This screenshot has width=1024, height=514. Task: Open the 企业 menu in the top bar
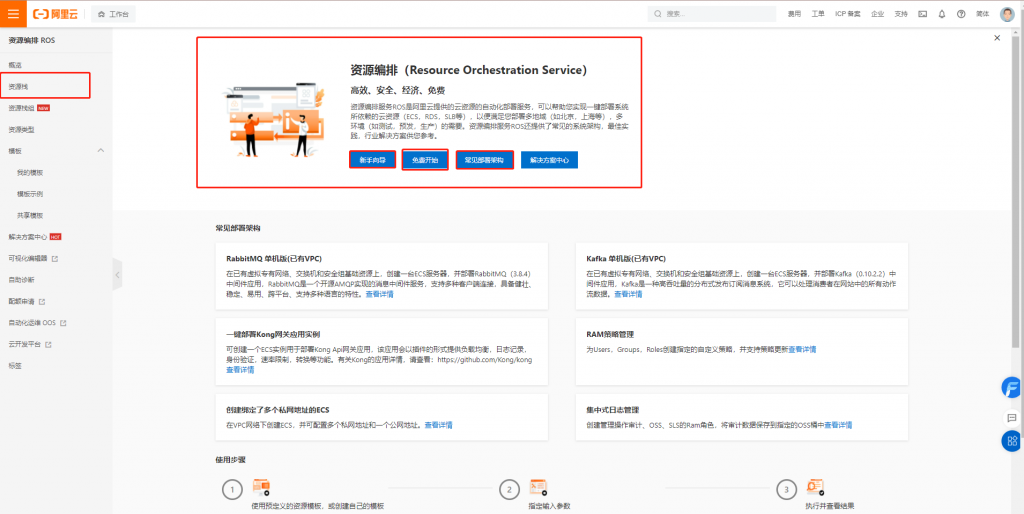877,14
